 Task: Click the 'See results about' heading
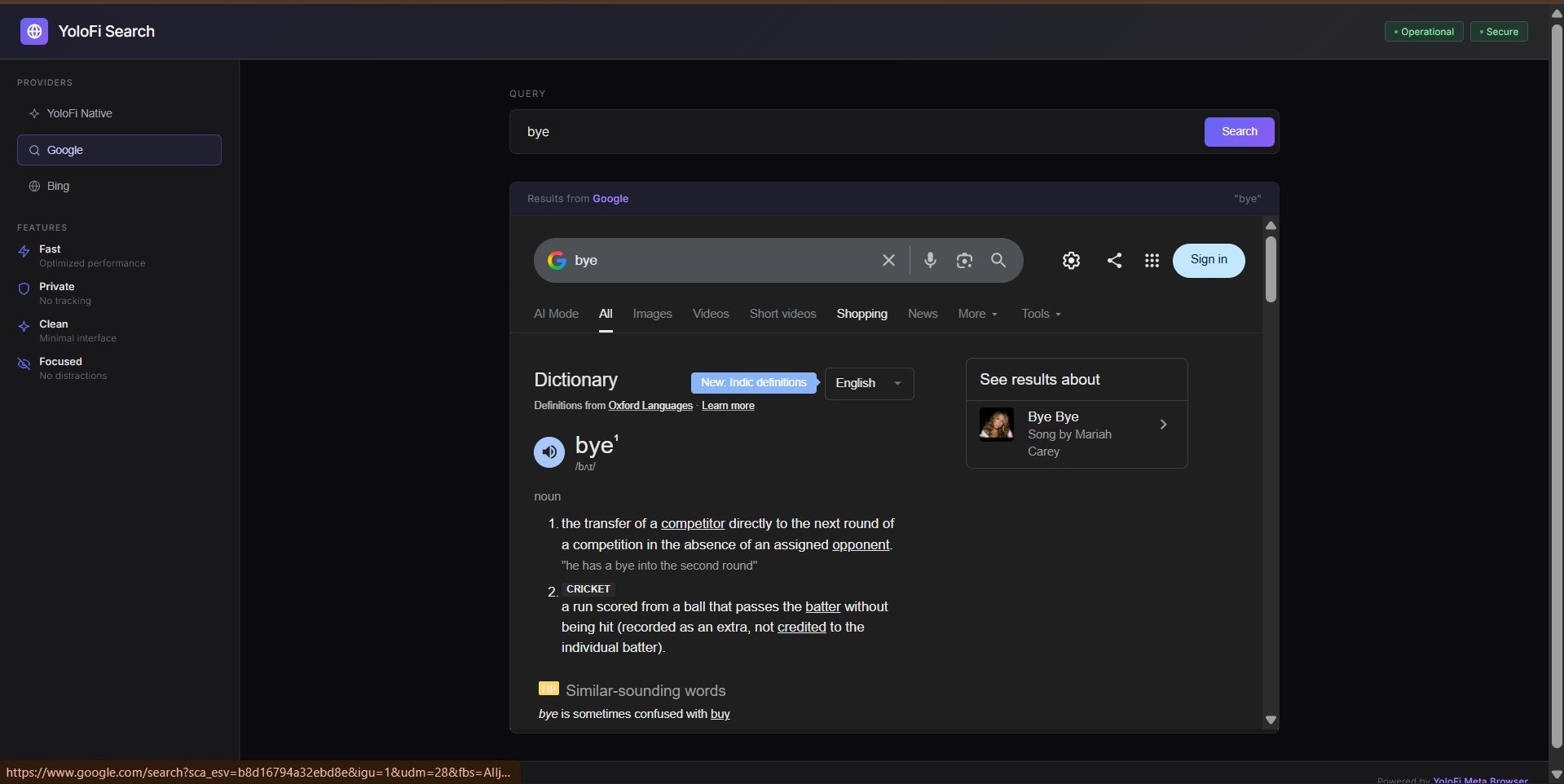pyautogui.click(x=1039, y=380)
